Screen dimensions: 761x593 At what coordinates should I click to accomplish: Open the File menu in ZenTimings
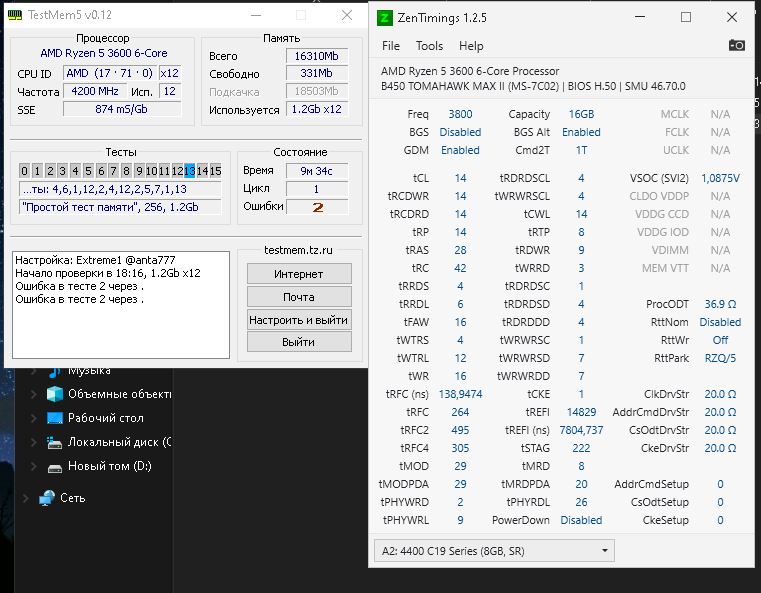[391, 46]
